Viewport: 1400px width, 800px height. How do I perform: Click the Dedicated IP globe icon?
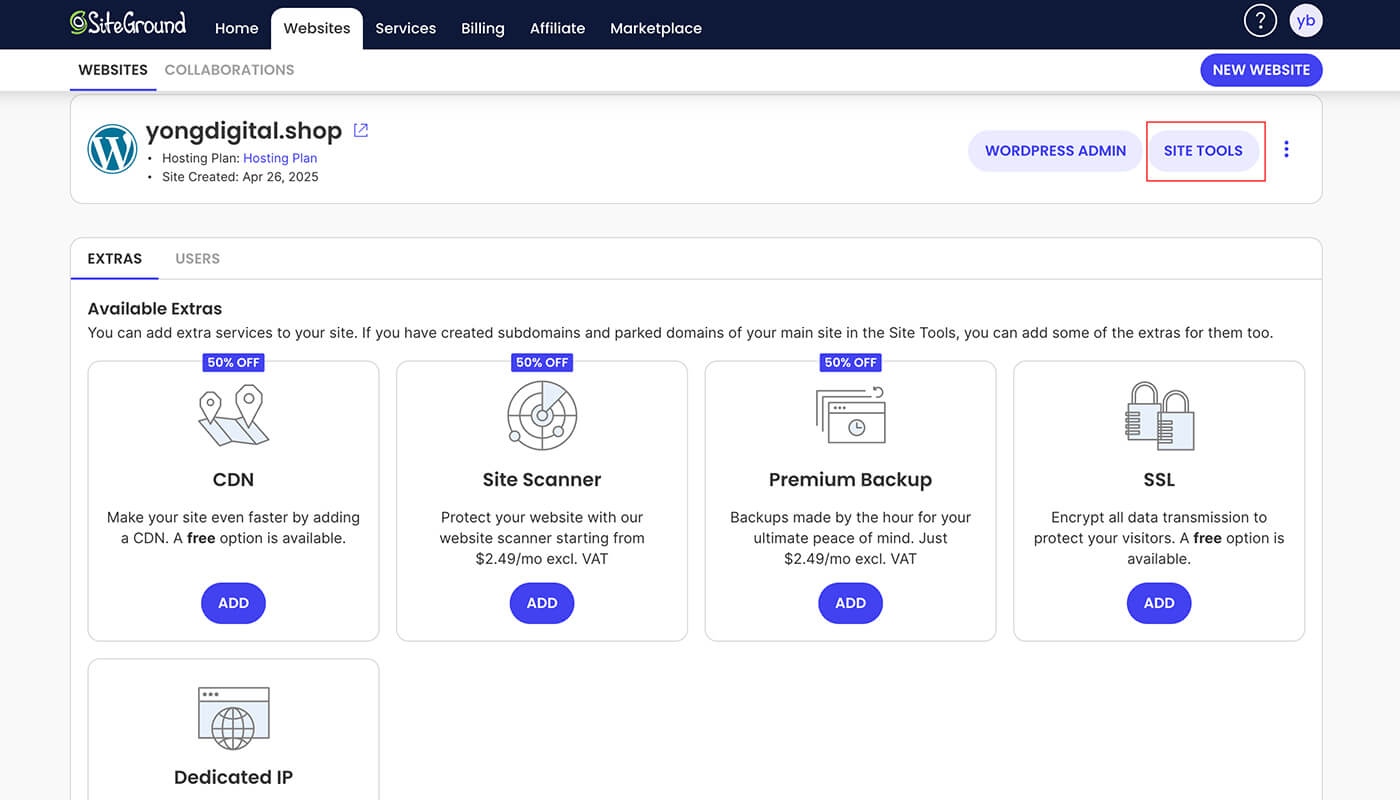pyautogui.click(x=233, y=718)
